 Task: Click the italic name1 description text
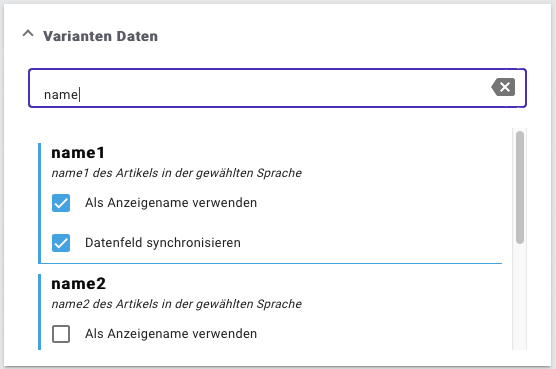pos(177,173)
